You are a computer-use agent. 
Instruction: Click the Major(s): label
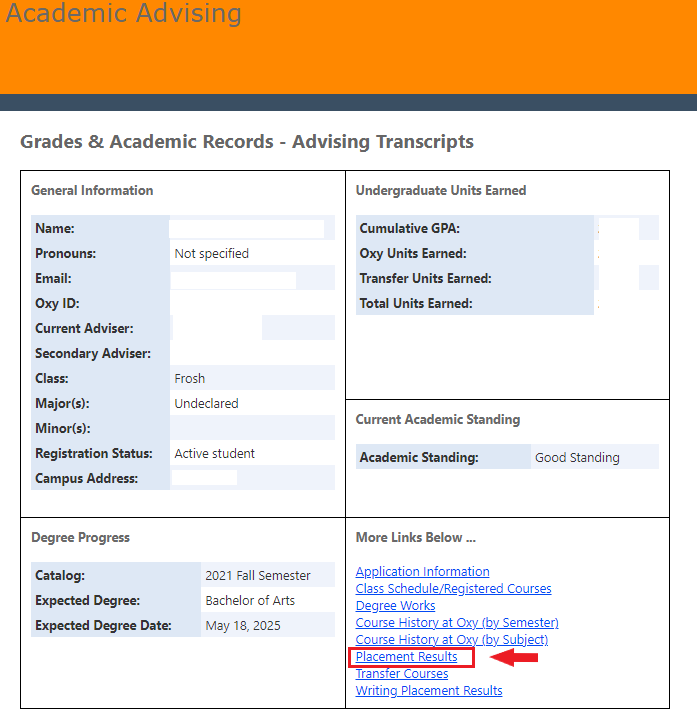pos(62,403)
